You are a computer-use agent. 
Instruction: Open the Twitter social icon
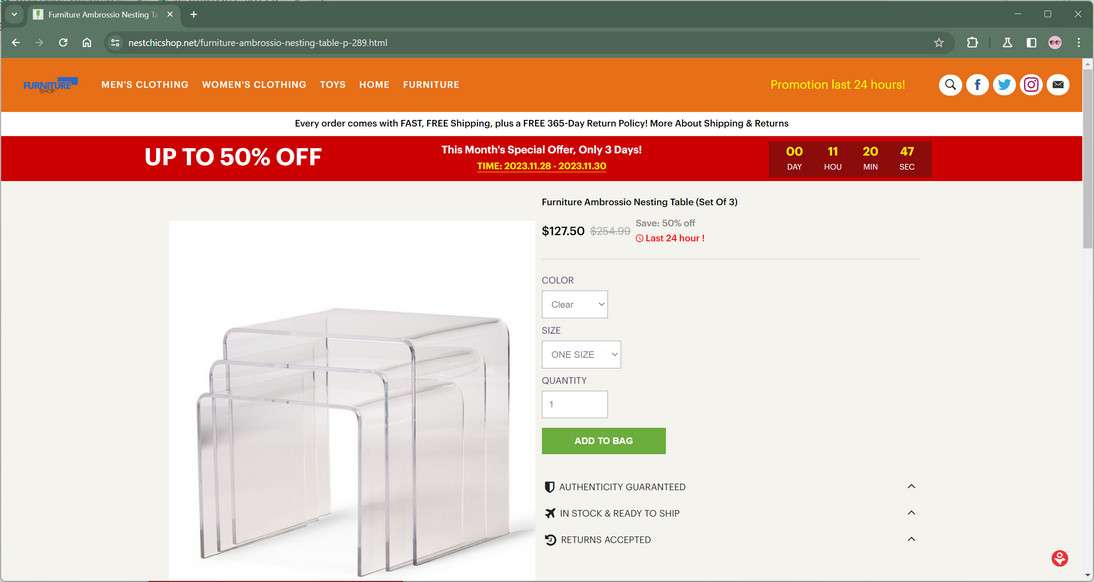coord(1004,84)
